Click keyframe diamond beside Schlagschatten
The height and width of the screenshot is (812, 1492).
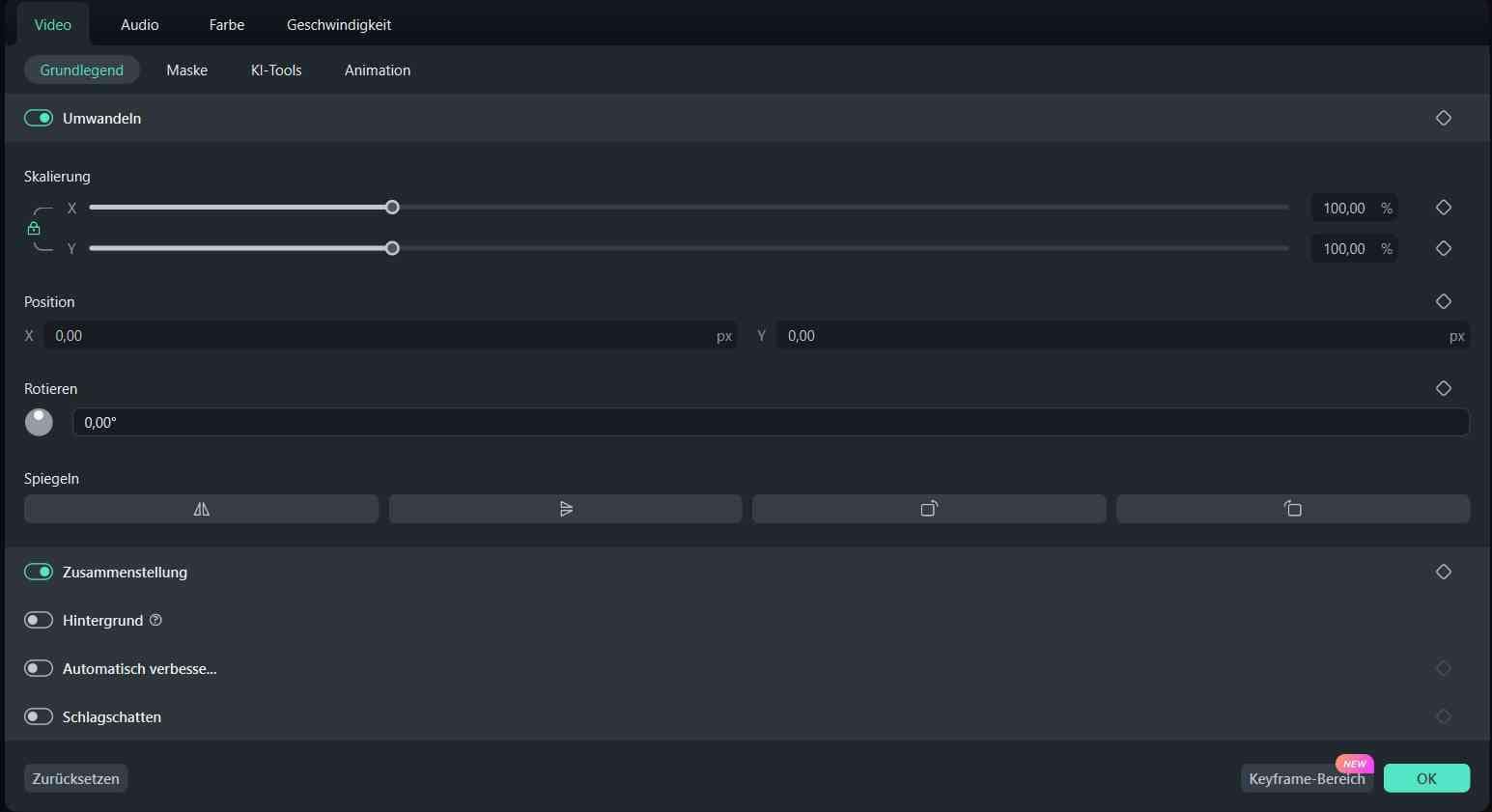coord(1444,716)
